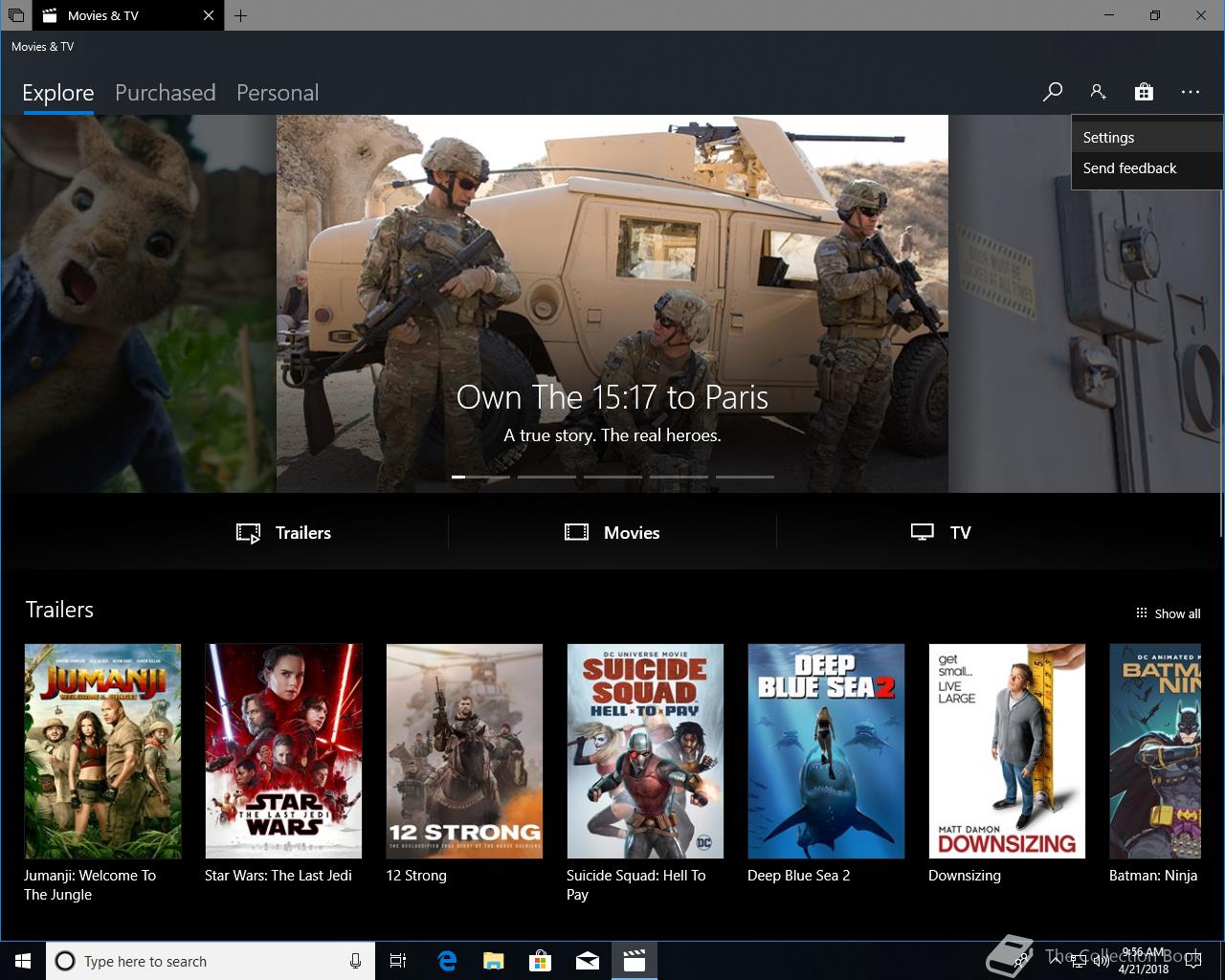Click the Downsizing title text
Viewport: 1225px width, 980px height.
[965, 876]
